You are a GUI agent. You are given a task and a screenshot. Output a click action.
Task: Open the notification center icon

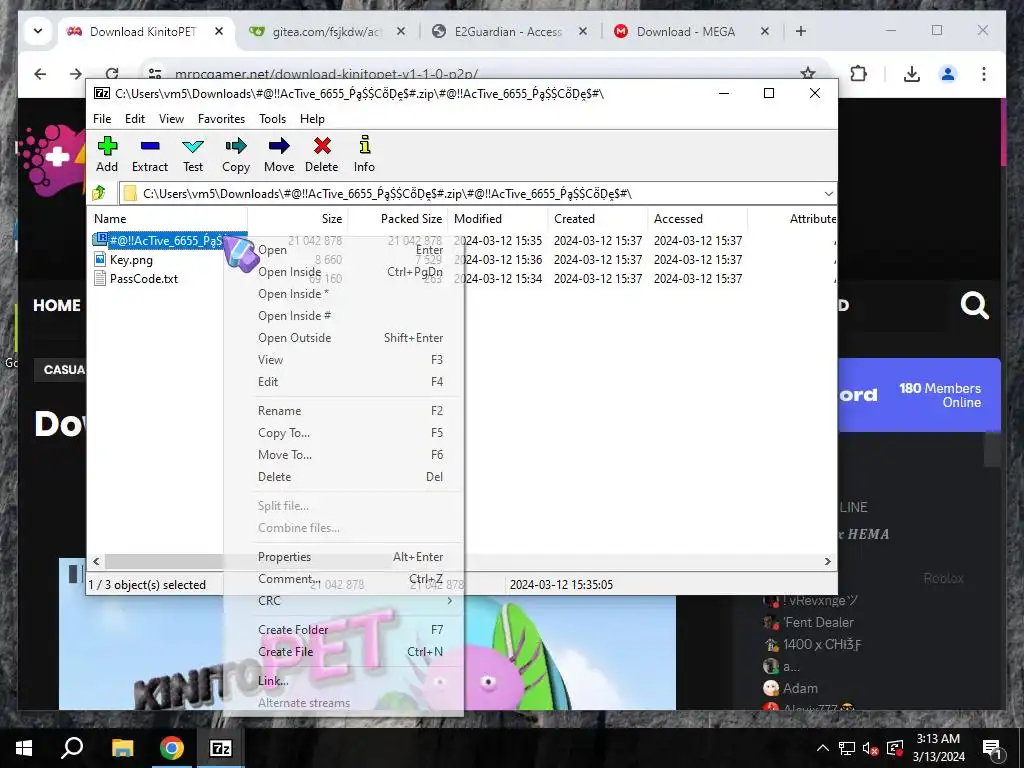(992, 749)
